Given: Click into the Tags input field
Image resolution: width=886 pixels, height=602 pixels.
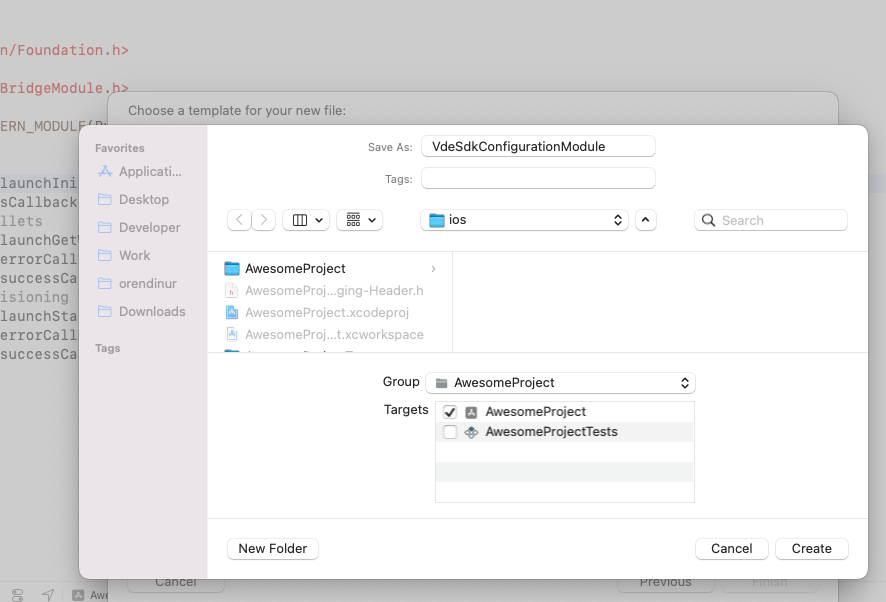Looking at the screenshot, I should [x=538, y=178].
